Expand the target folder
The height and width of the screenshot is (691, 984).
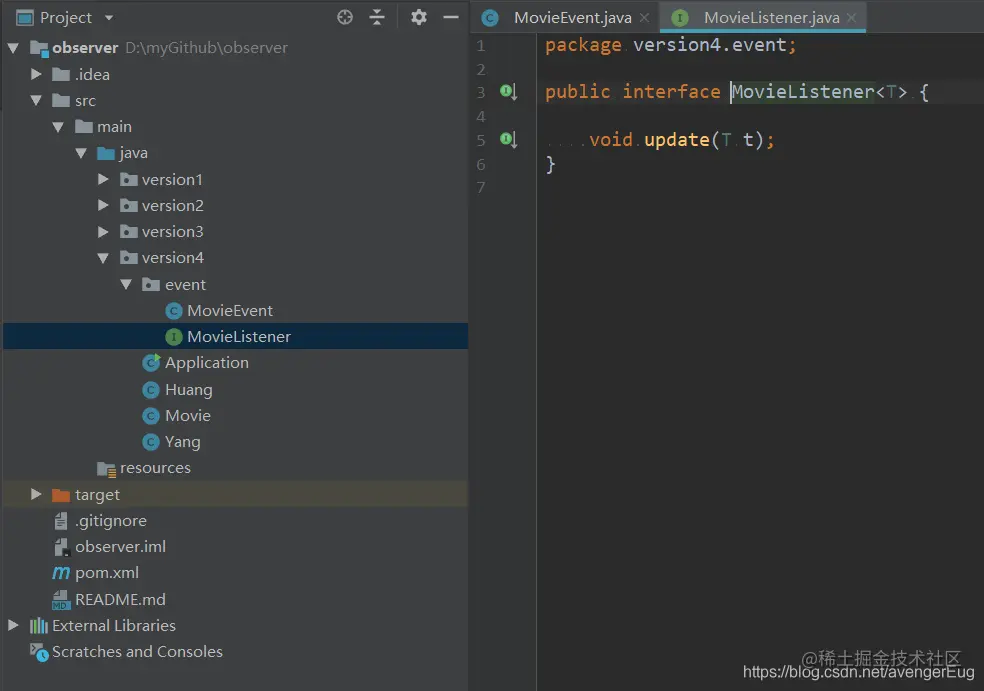pos(36,494)
